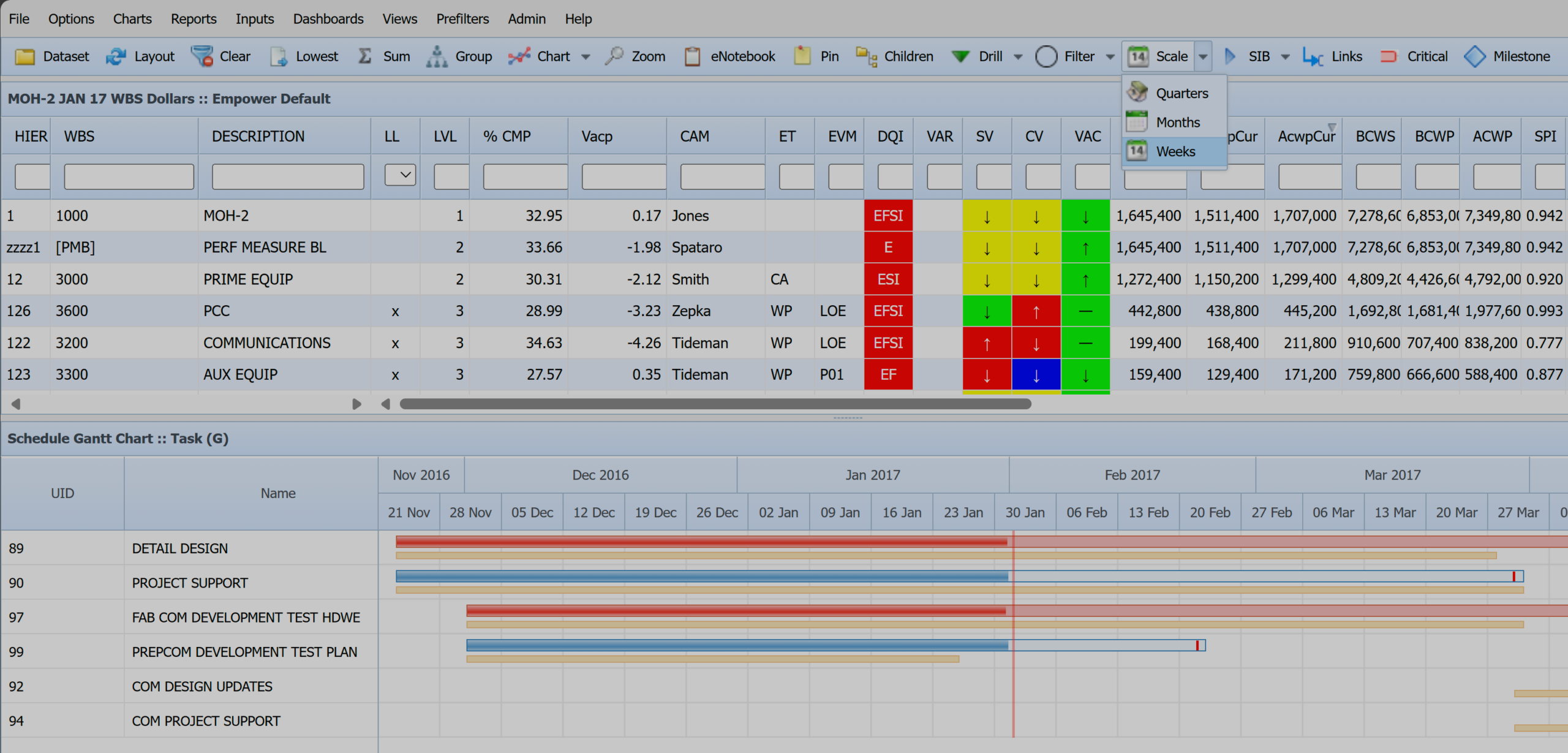Activate the Group function

(460, 56)
